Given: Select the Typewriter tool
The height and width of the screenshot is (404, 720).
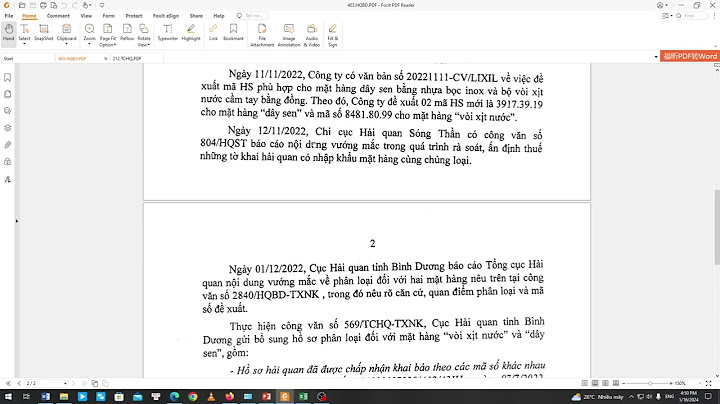Looking at the screenshot, I should click(168, 32).
